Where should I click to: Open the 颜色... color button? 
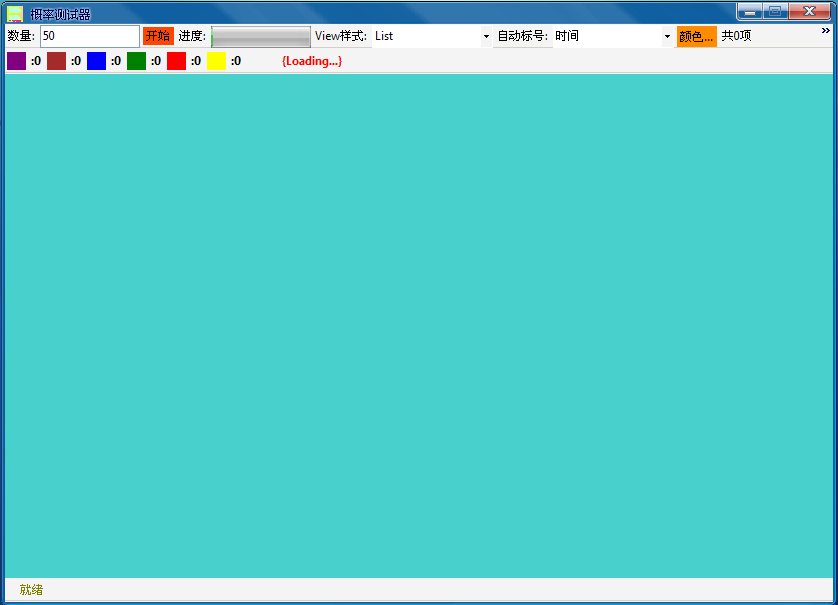[x=696, y=36]
